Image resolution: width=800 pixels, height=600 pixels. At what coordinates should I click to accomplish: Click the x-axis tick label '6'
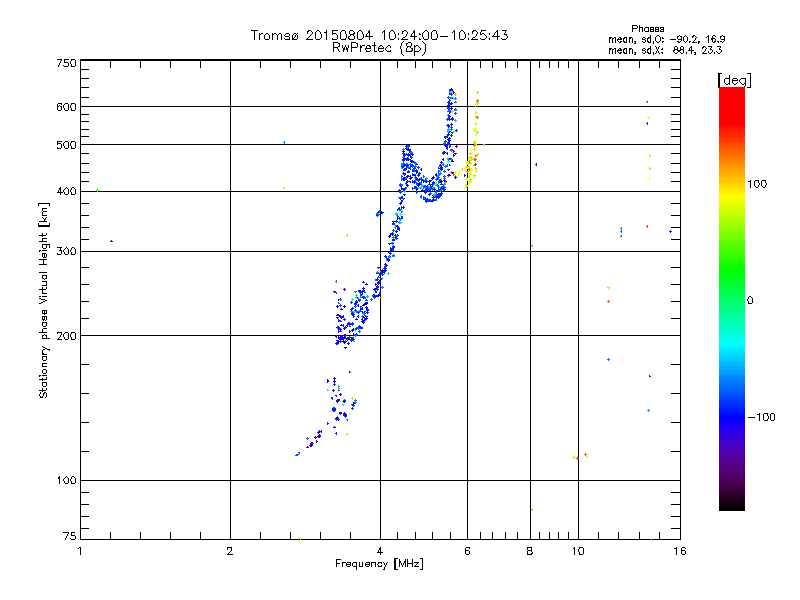tap(467, 551)
